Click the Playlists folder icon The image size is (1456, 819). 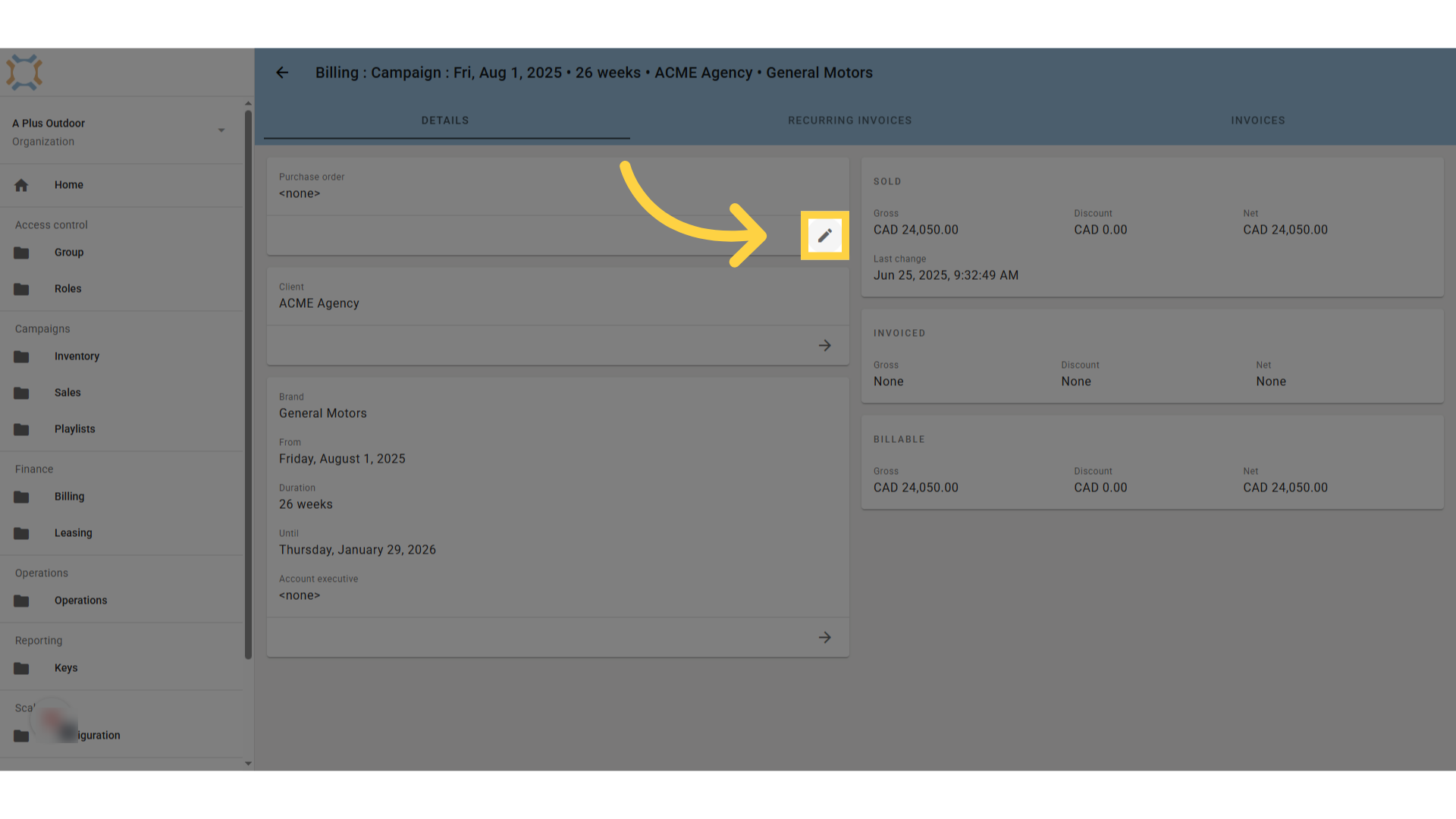click(21, 429)
